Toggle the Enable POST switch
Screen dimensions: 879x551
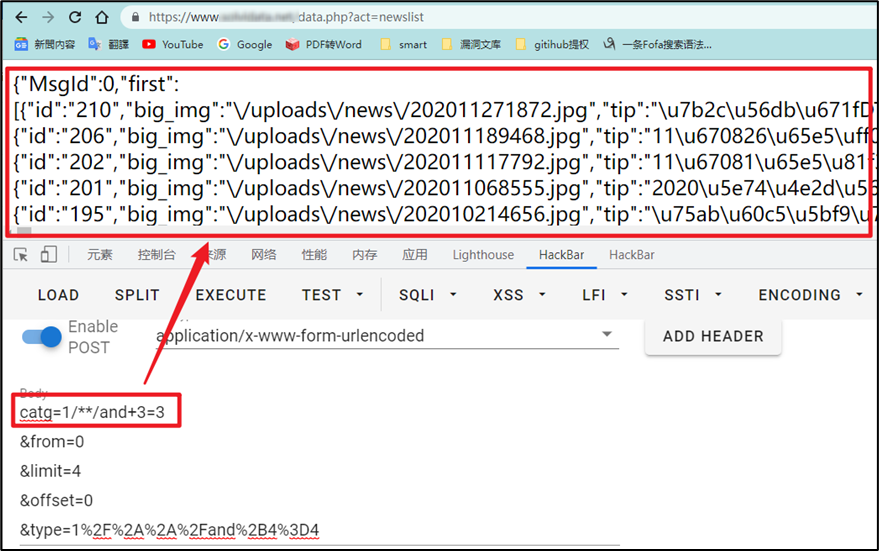pos(41,337)
